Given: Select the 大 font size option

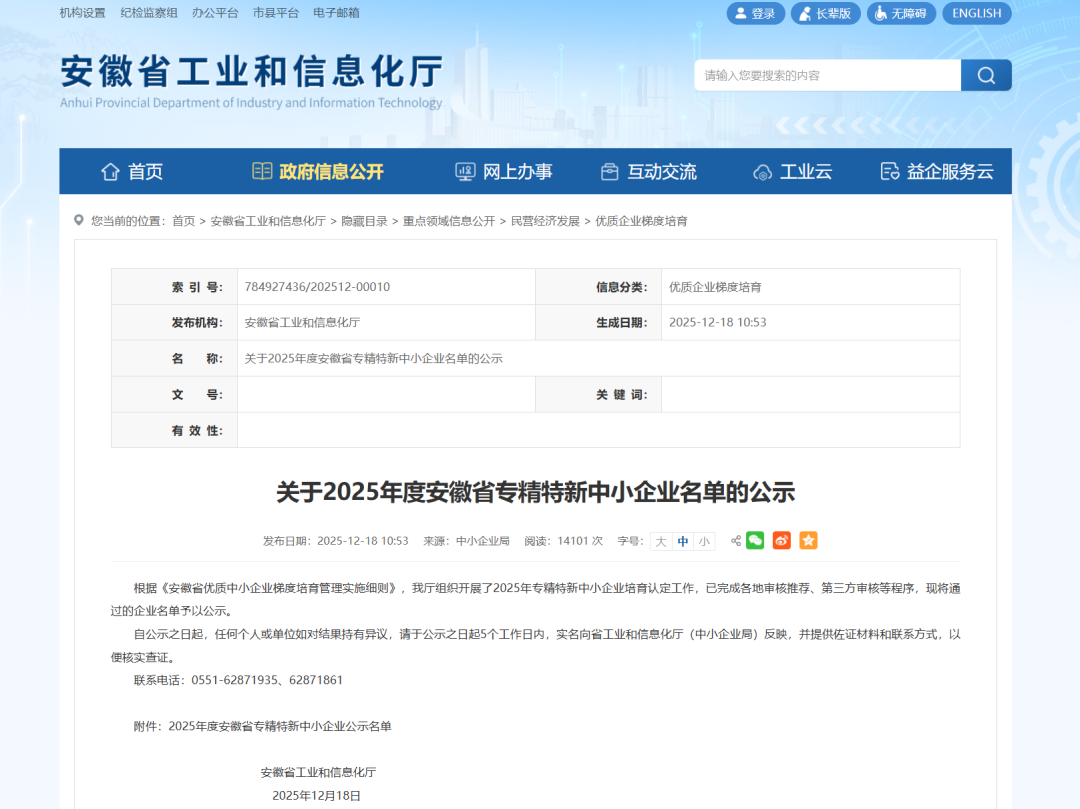Looking at the screenshot, I should click(x=662, y=540).
